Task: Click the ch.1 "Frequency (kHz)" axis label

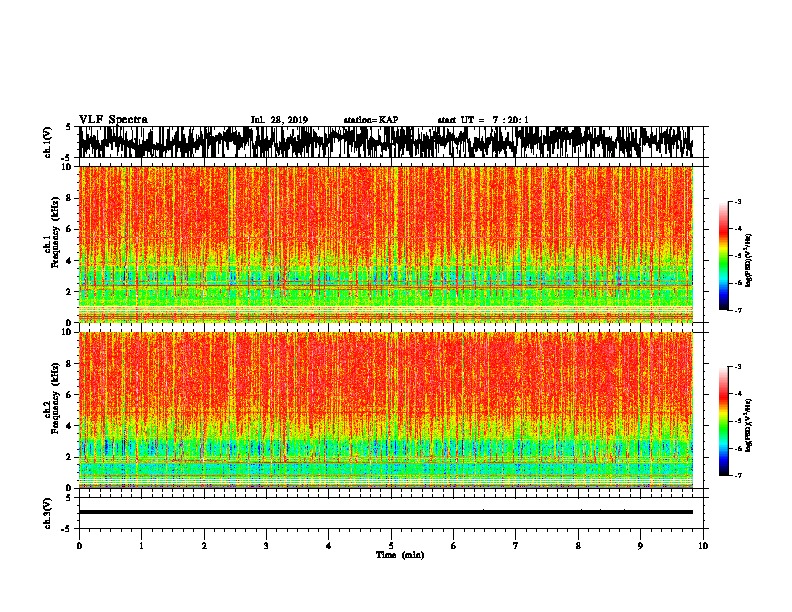Action: tap(56, 232)
